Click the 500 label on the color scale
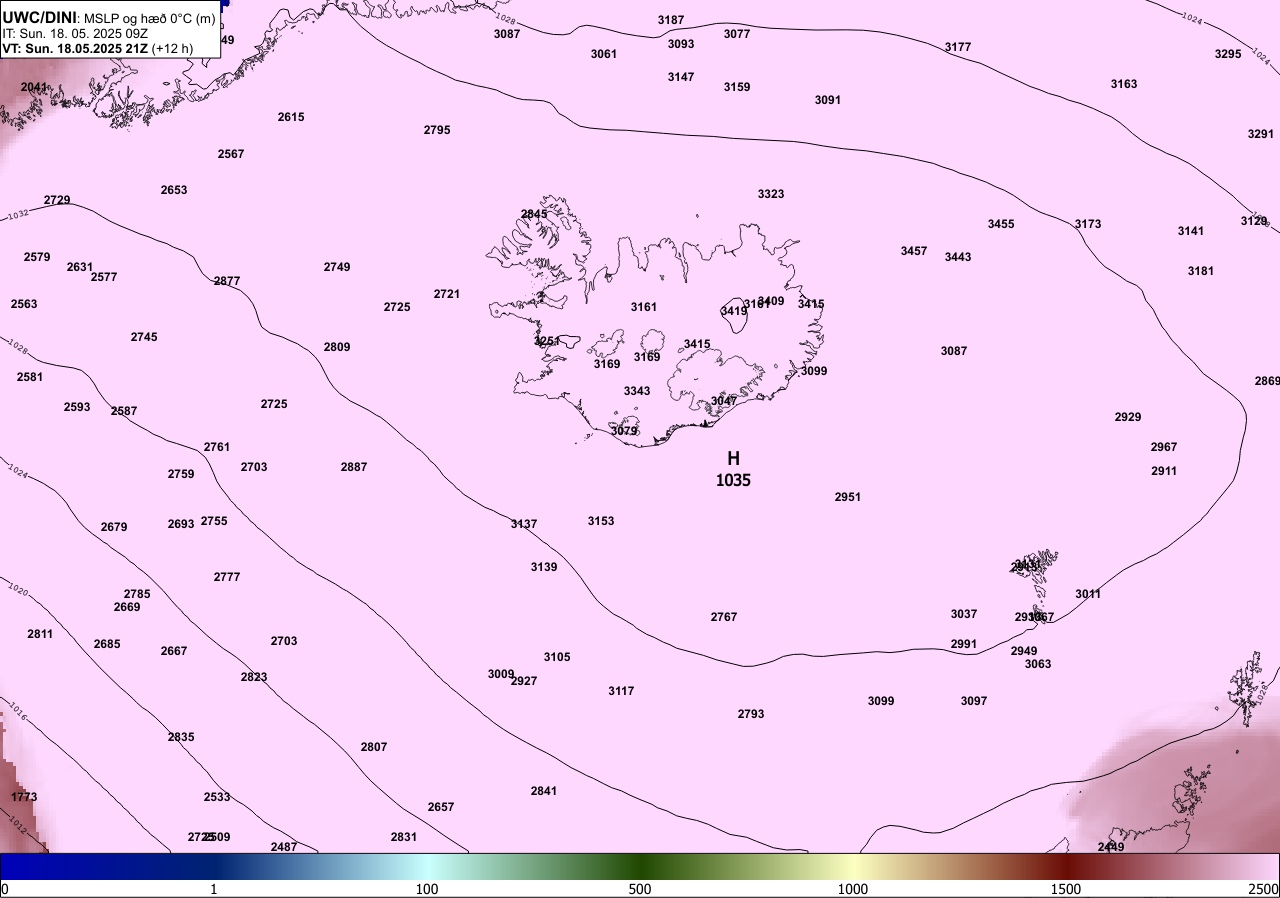The width and height of the screenshot is (1280, 898). [x=640, y=889]
